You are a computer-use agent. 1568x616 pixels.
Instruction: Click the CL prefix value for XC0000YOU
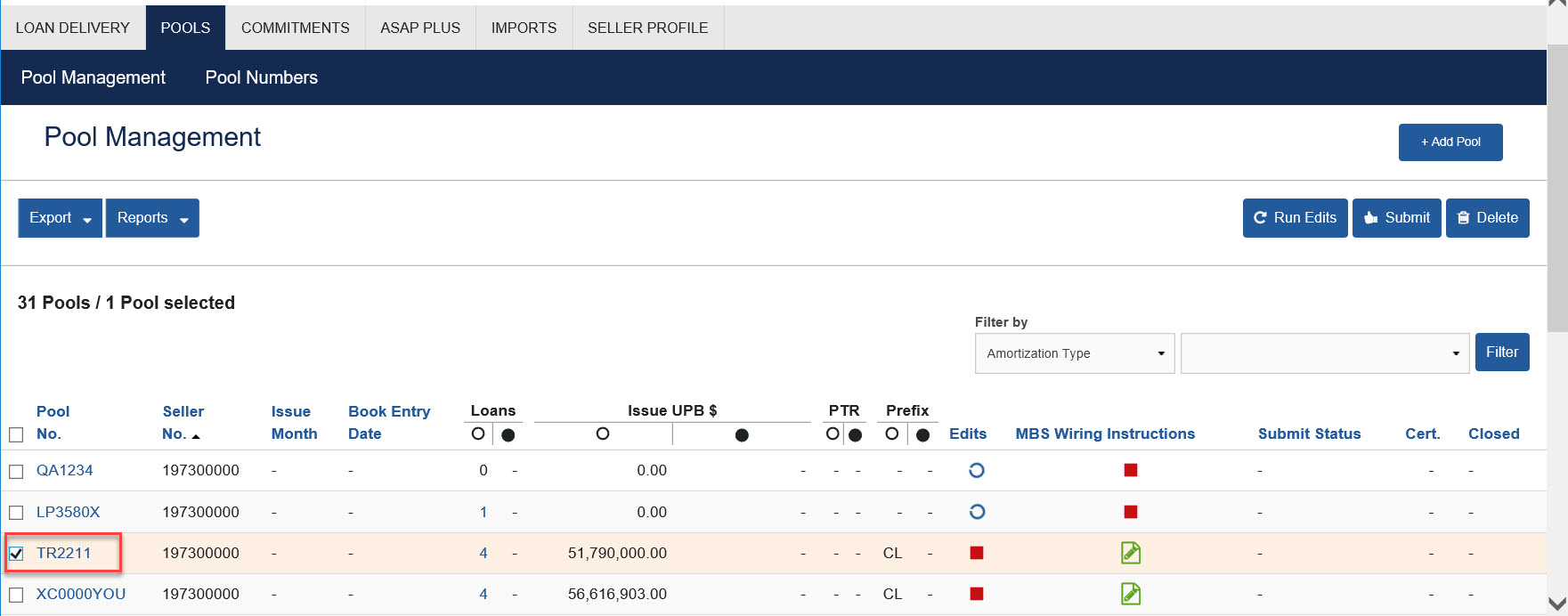coord(892,594)
